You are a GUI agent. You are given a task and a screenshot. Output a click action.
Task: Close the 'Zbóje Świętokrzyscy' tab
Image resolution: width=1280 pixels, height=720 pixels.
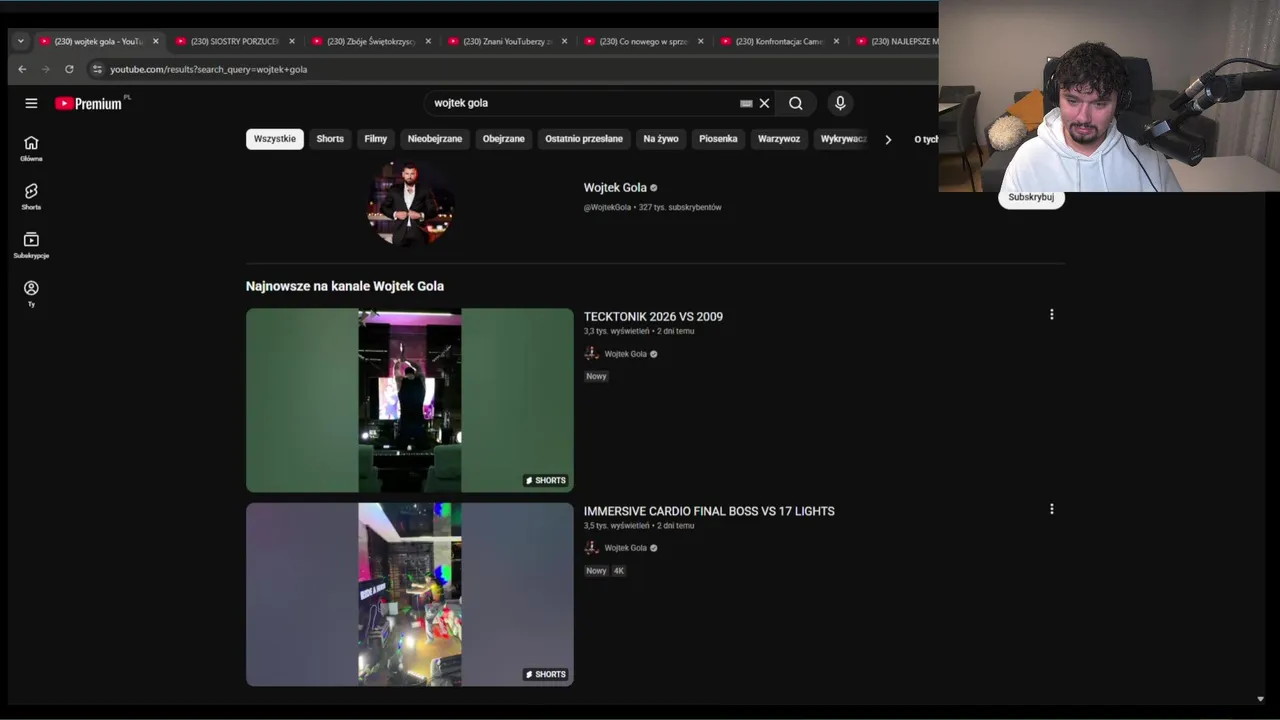[428, 41]
